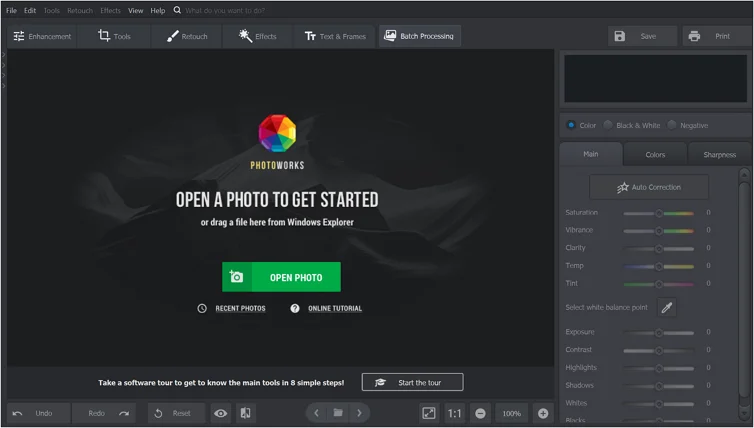
Task: Click the fit to screen icon
Action: tap(429, 413)
